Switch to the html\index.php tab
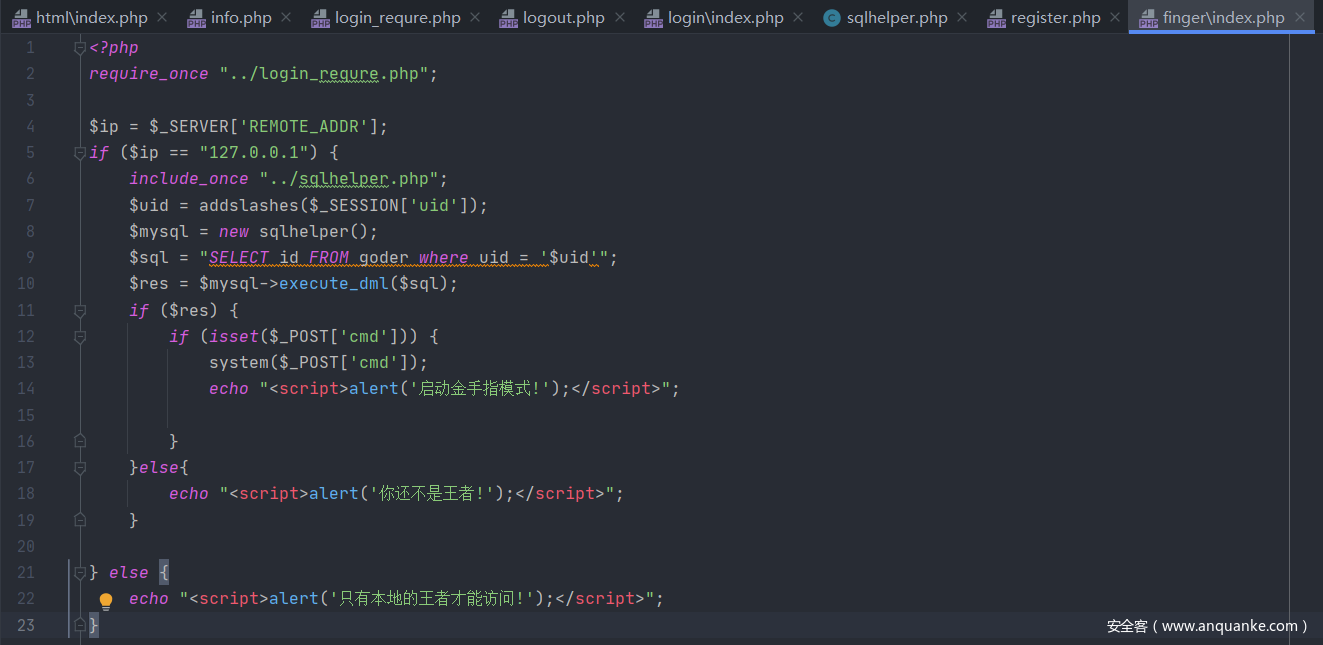 click(91, 18)
